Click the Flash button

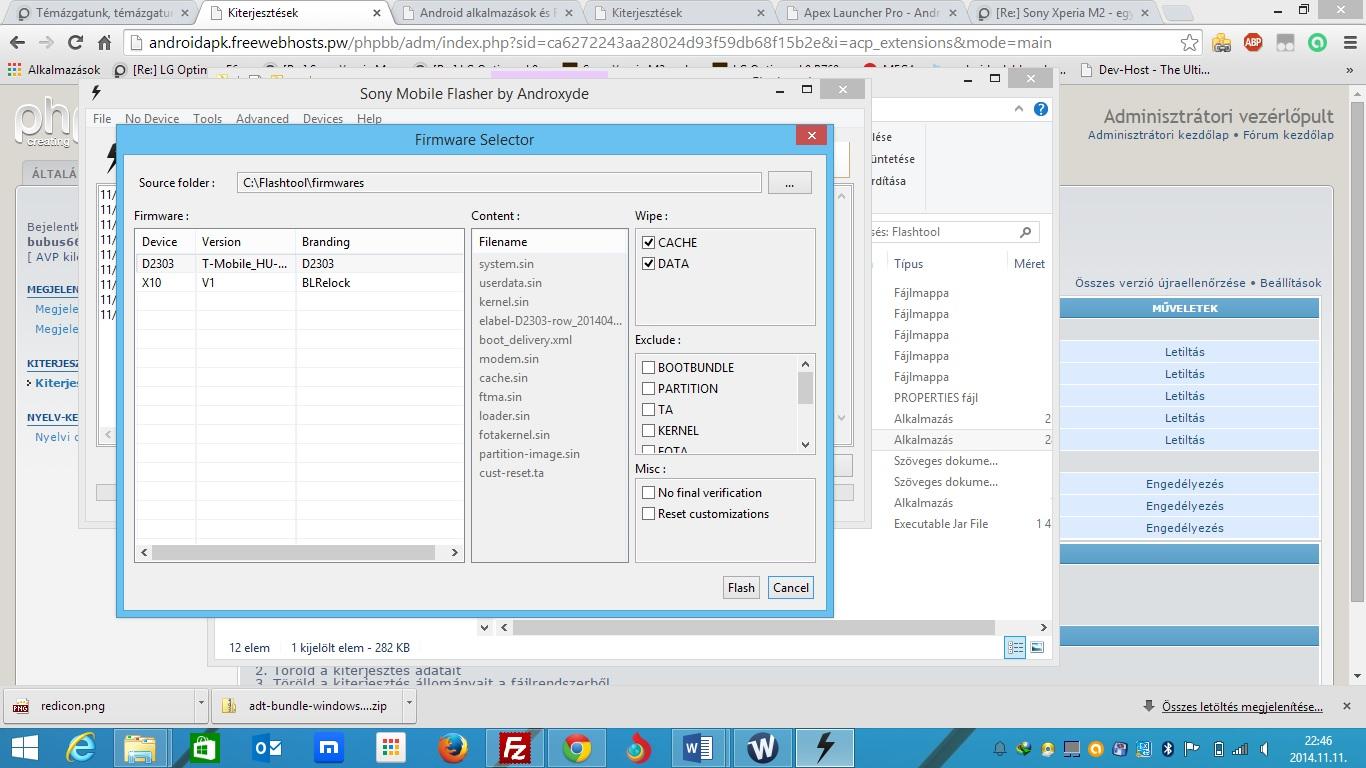click(741, 588)
